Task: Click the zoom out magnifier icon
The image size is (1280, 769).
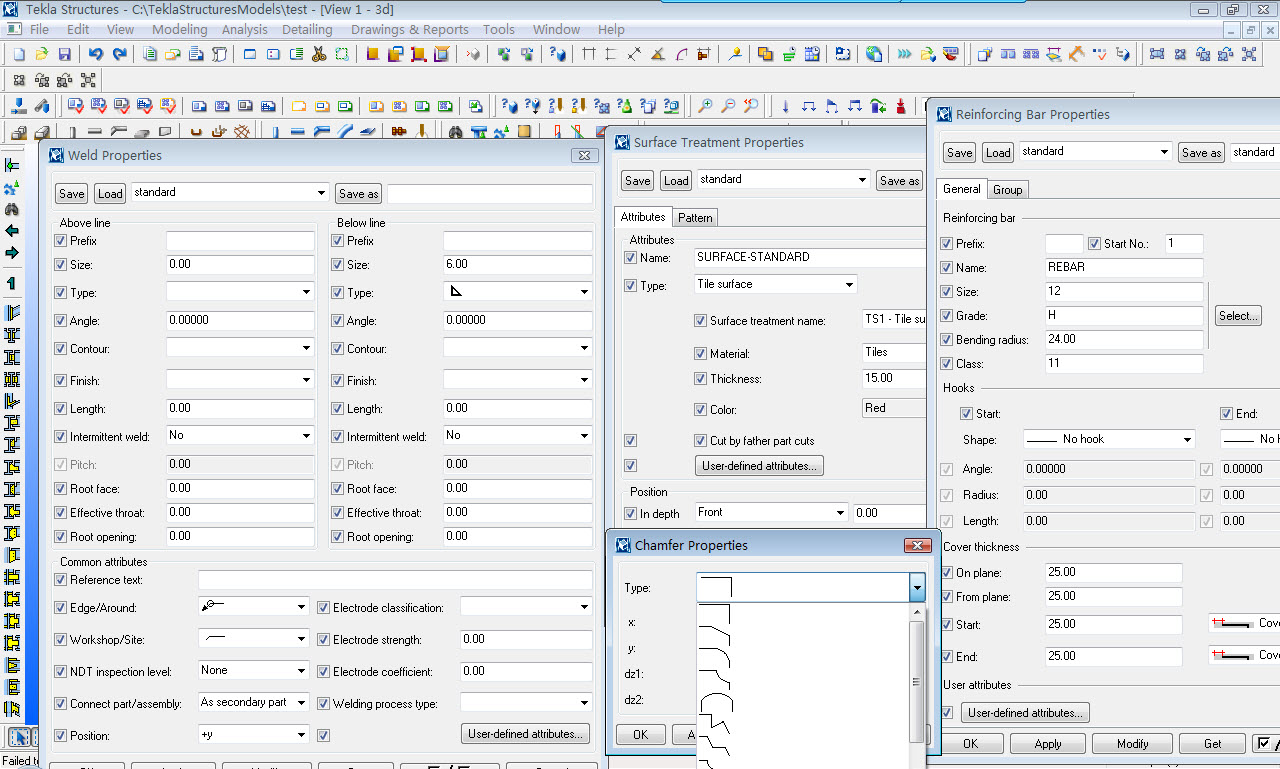Action: [728, 105]
